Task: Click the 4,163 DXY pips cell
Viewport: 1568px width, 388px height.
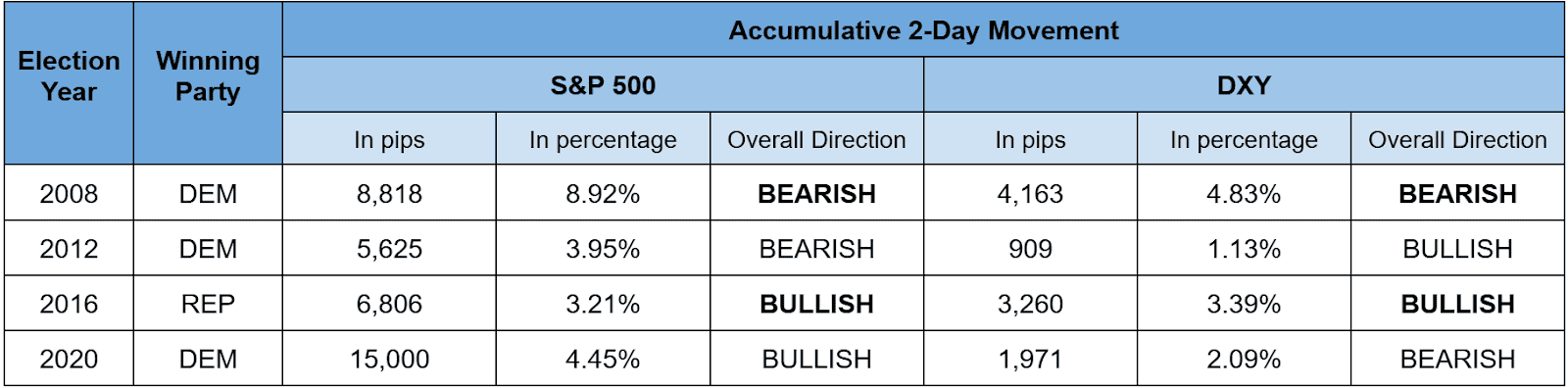Action: [1030, 193]
